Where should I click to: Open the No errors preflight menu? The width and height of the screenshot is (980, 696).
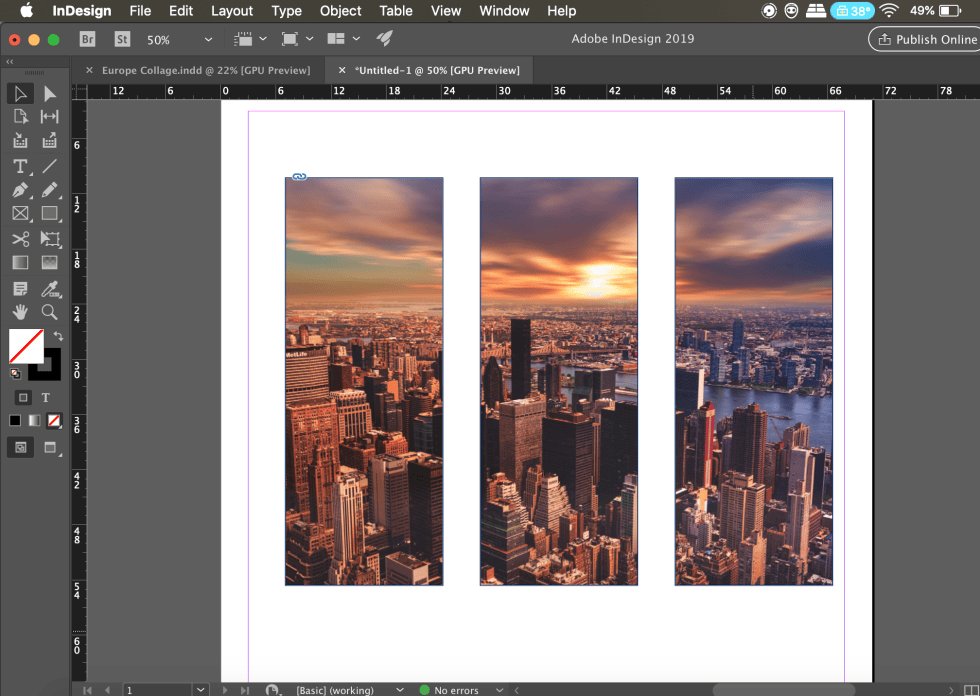(499, 690)
